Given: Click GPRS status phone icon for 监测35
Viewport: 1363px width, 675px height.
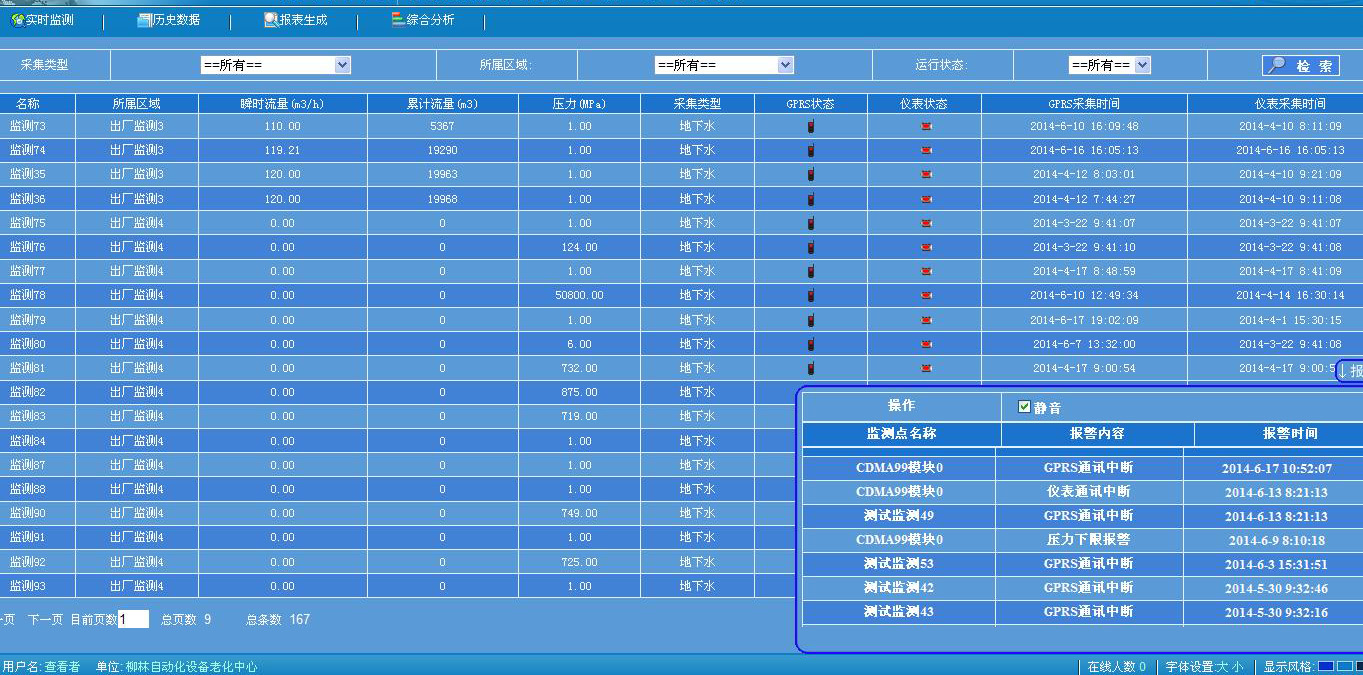Looking at the screenshot, I should coord(810,175).
